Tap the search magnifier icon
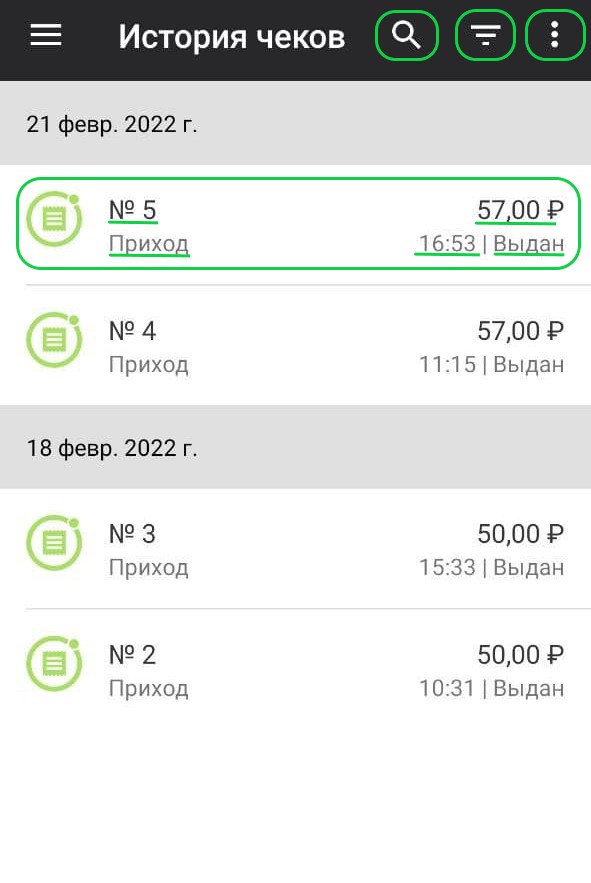The image size is (591, 883). point(406,35)
